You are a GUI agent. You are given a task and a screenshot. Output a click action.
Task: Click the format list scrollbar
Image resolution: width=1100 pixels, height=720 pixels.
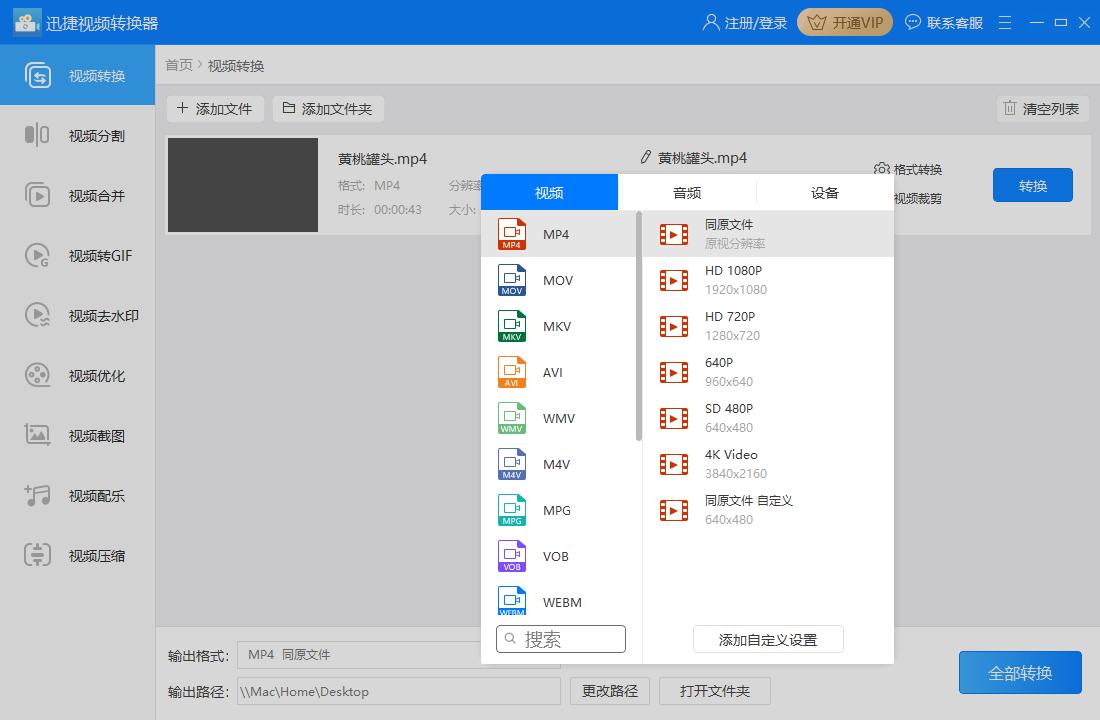click(x=639, y=325)
